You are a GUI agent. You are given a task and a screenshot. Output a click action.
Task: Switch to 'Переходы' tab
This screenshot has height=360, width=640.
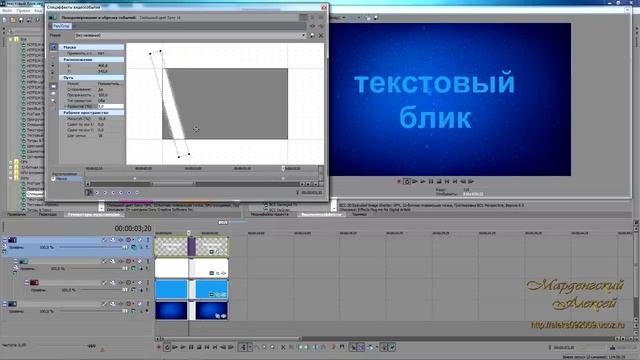(x=48, y=214)
